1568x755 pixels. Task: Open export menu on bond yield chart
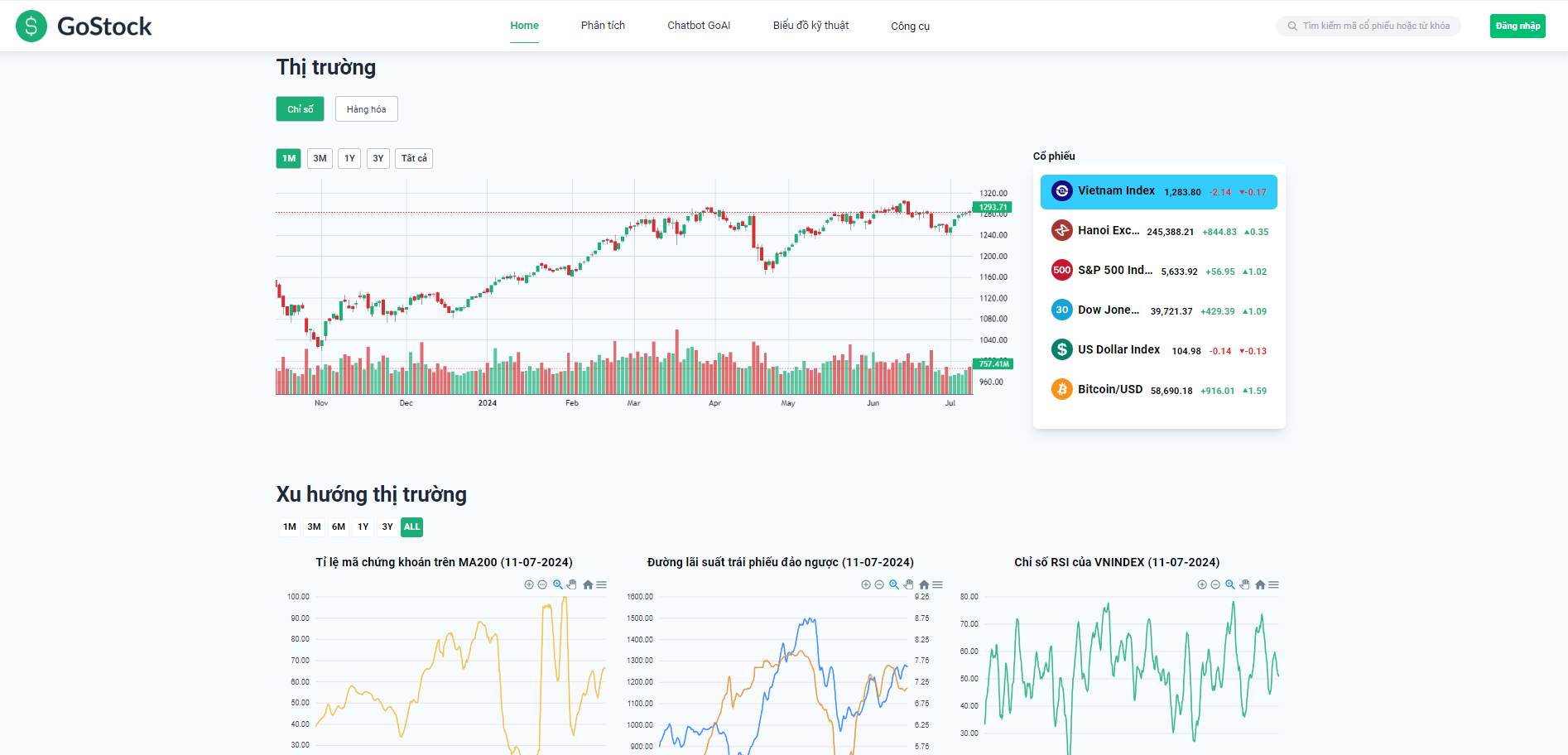(x=938, y=584)
